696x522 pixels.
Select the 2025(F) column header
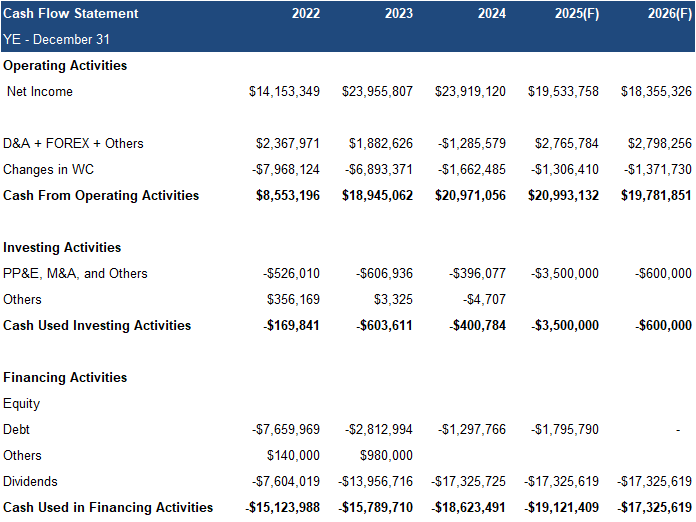tap(576, 14)
